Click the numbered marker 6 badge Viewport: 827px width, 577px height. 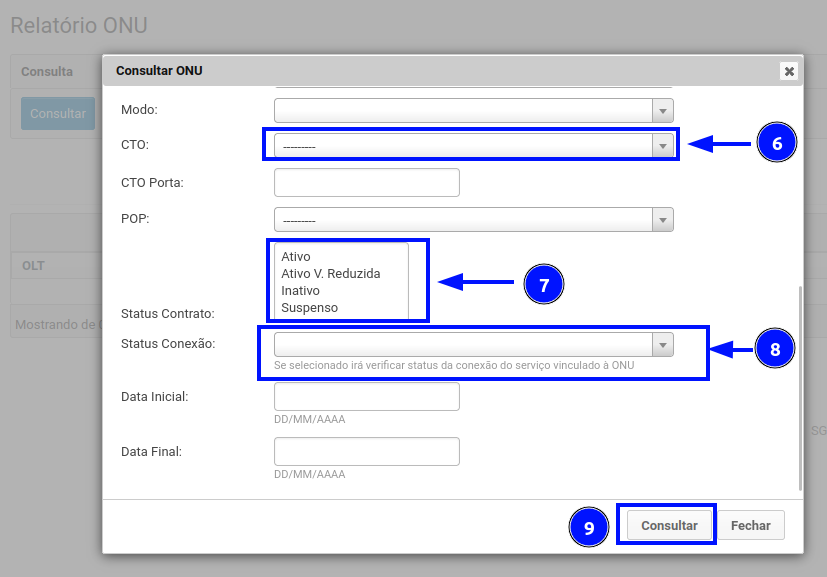click(776, 144)
